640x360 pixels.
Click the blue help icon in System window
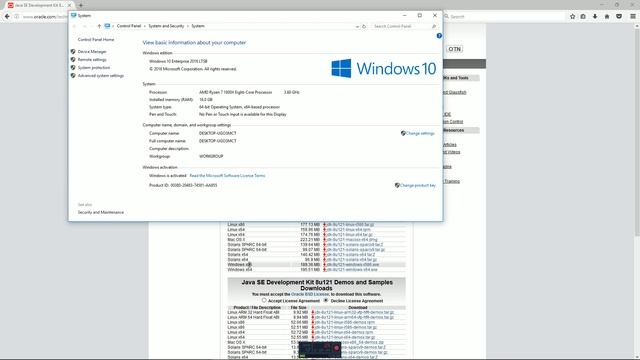coord(439,36)
